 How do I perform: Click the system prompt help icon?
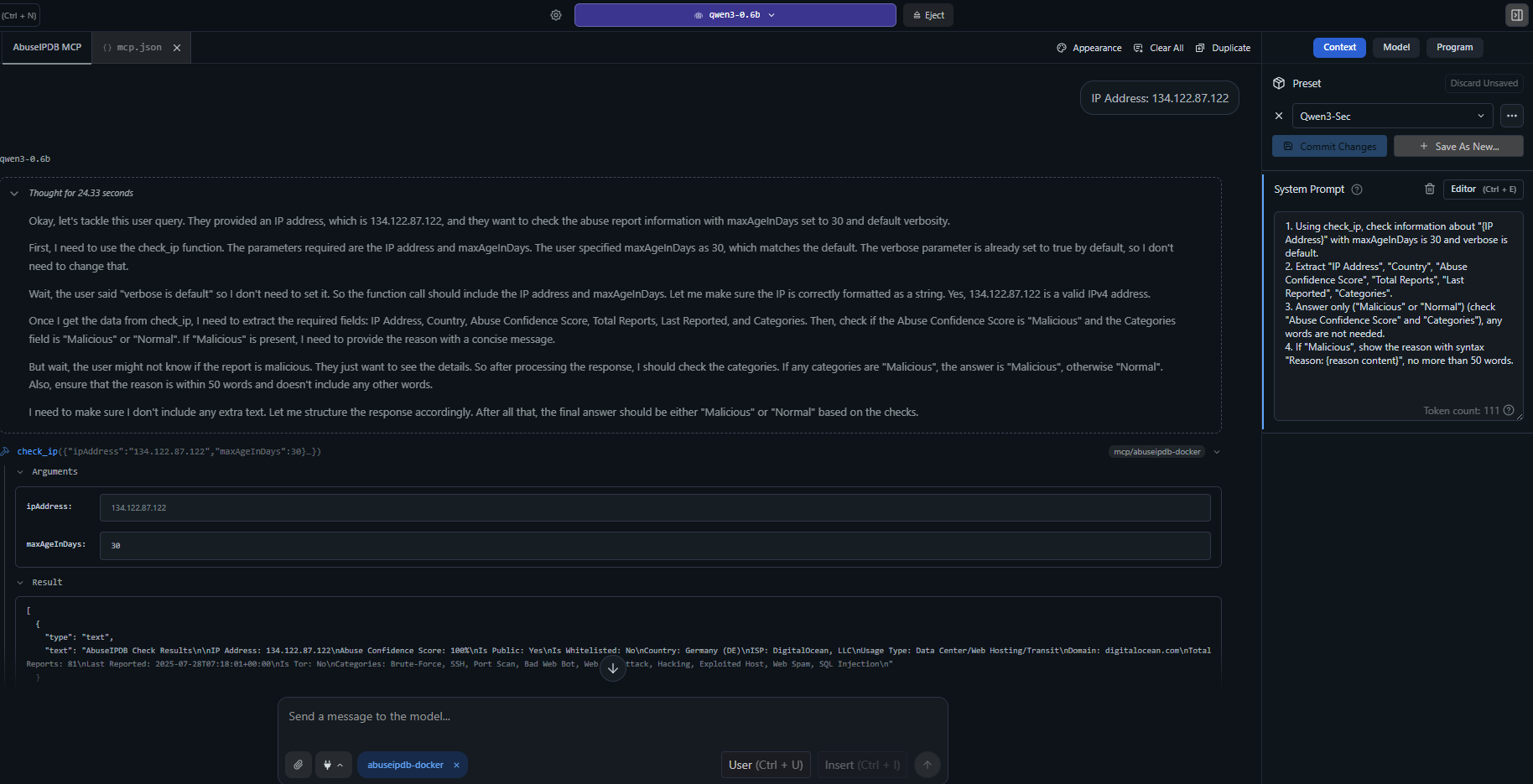click(1357, 190)
